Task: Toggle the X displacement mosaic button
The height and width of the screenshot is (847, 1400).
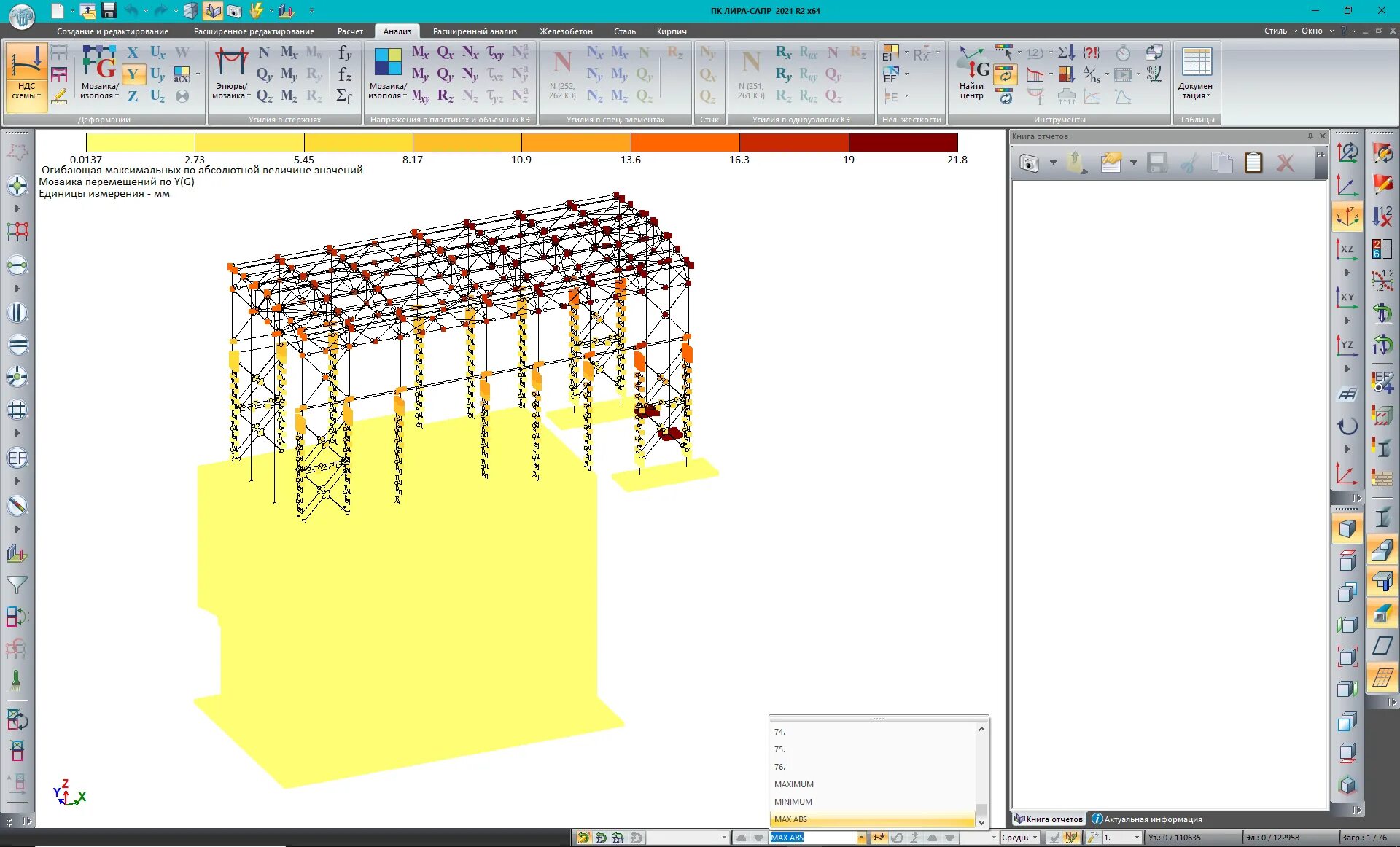Action: click(133, 52)
